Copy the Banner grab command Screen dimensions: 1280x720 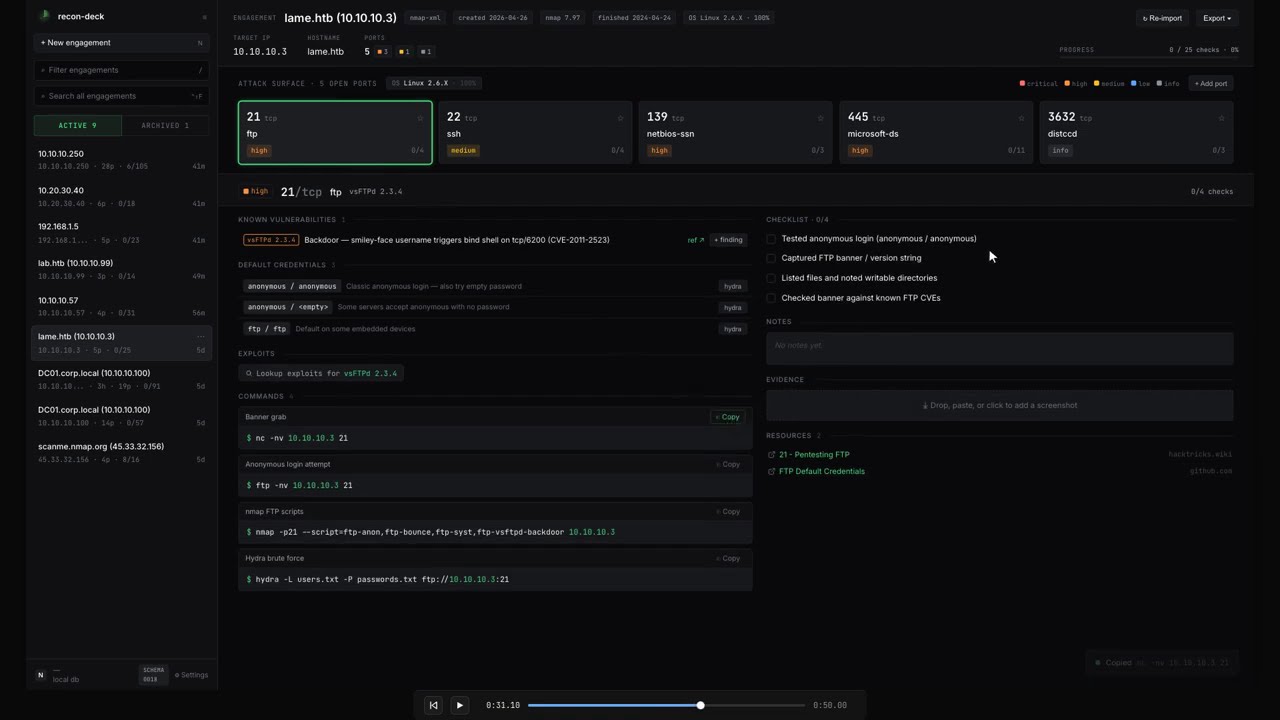(728, 417)
